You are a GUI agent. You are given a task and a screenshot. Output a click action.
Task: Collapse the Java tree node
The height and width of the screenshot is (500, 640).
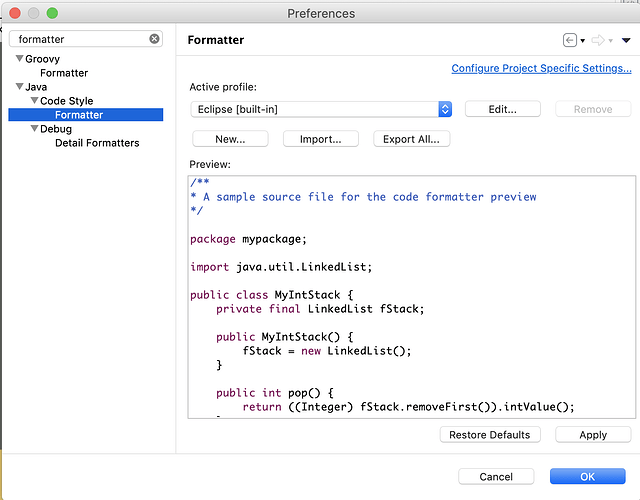point(19,87)
